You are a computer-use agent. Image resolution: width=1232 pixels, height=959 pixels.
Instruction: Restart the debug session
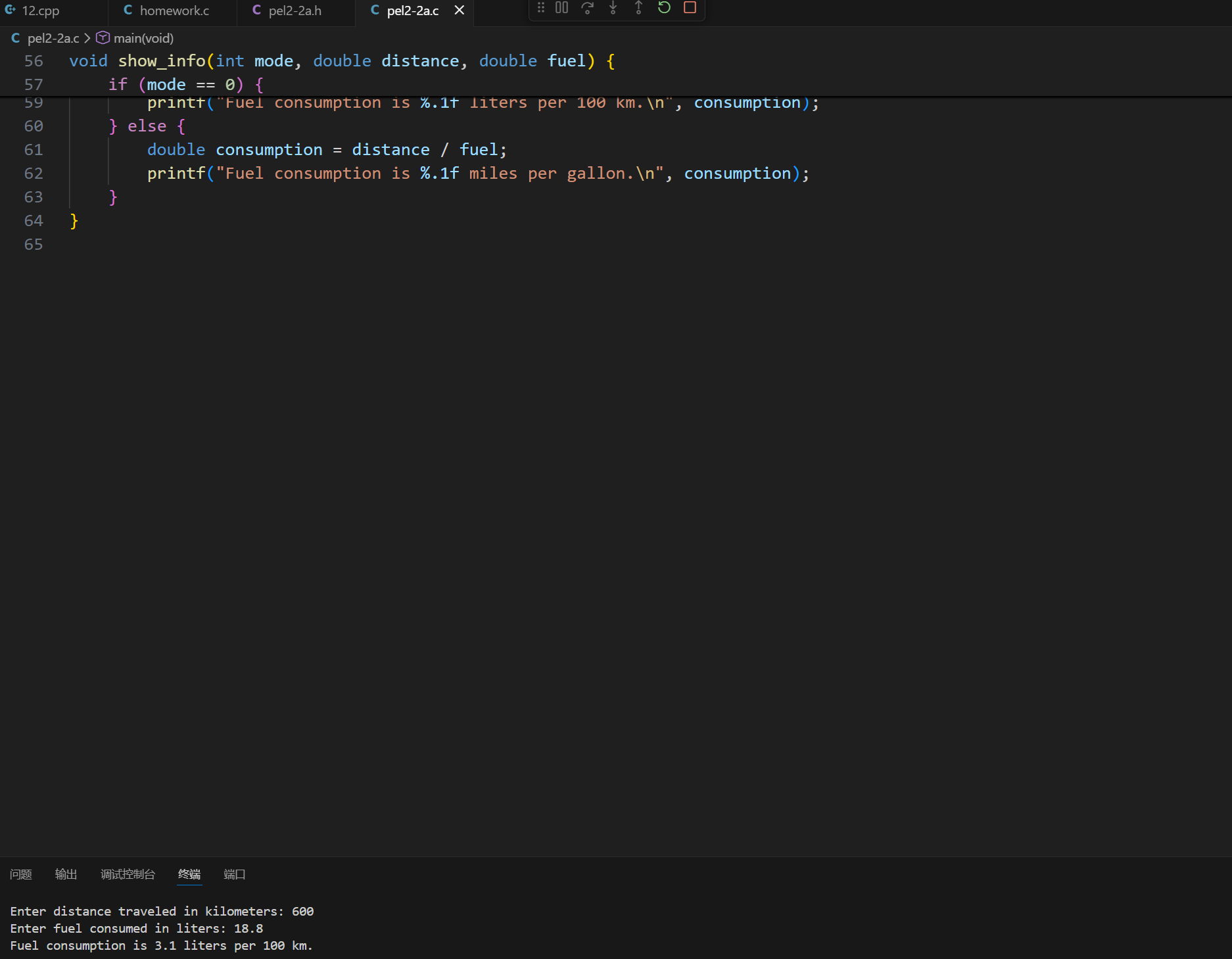pyautogui.click(x=664, y=8)
